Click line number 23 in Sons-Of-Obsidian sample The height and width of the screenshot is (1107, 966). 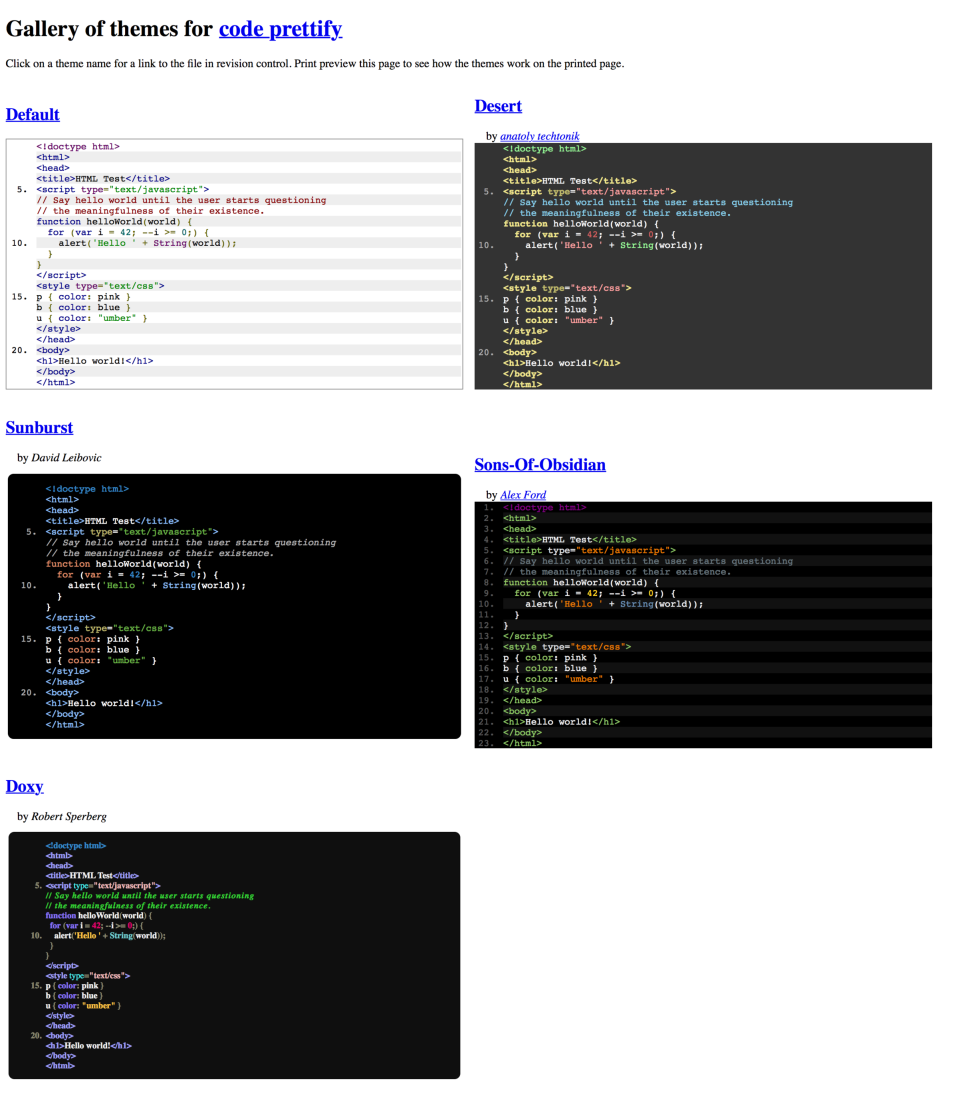486,743
